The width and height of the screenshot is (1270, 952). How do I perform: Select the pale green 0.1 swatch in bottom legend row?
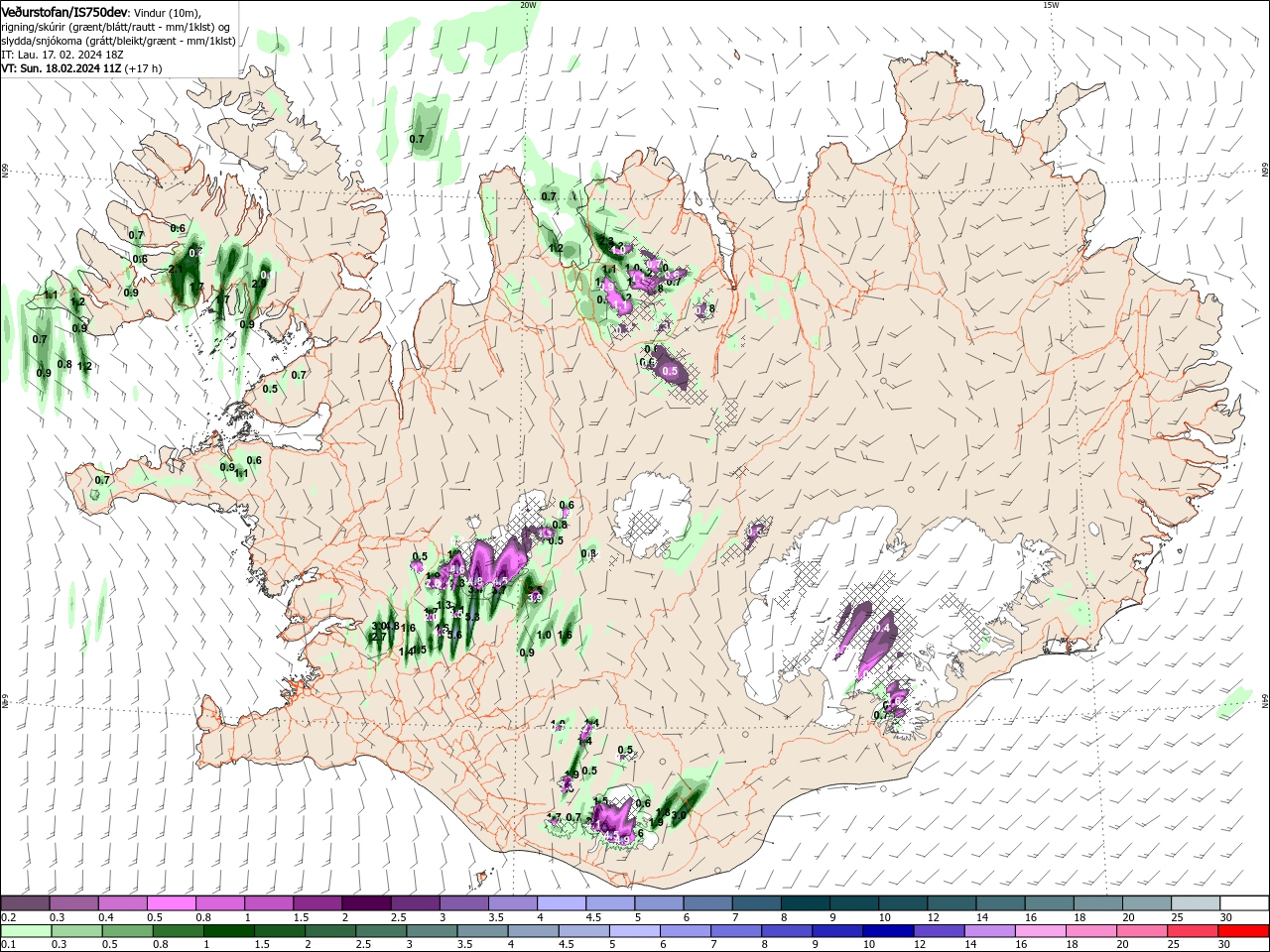tap(25, 931)
